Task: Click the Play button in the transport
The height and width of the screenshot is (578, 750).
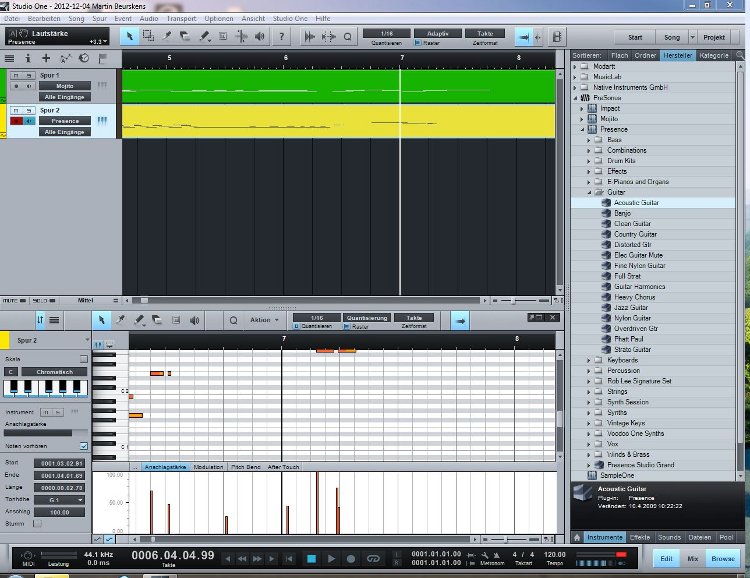Action: (331, 558)
